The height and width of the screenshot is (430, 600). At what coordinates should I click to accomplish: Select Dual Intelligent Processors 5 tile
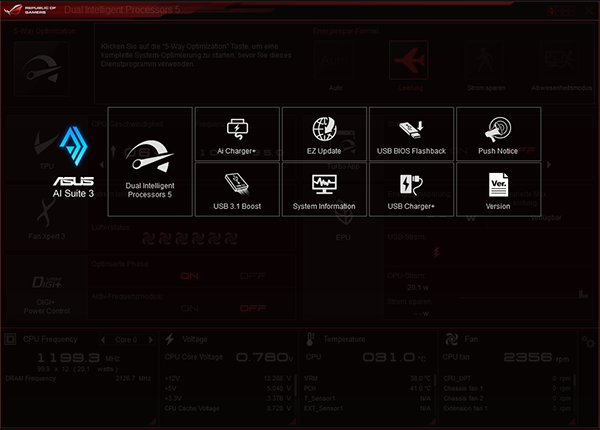click(150, 162)
